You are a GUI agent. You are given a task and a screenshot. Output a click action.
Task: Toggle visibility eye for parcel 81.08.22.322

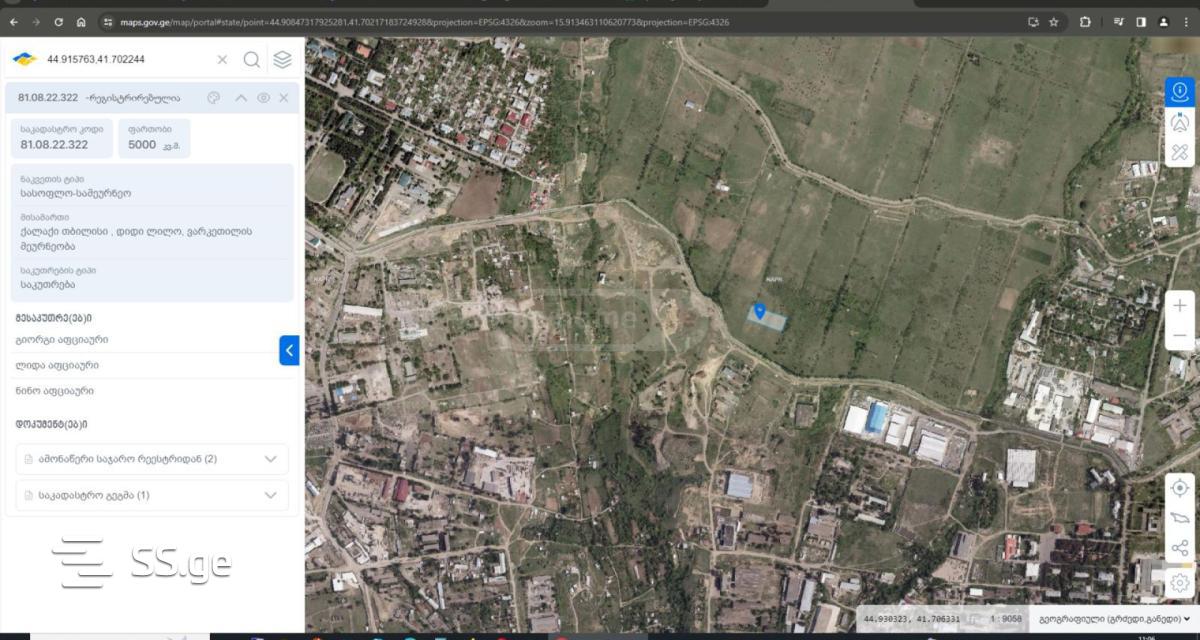[263, 98]
